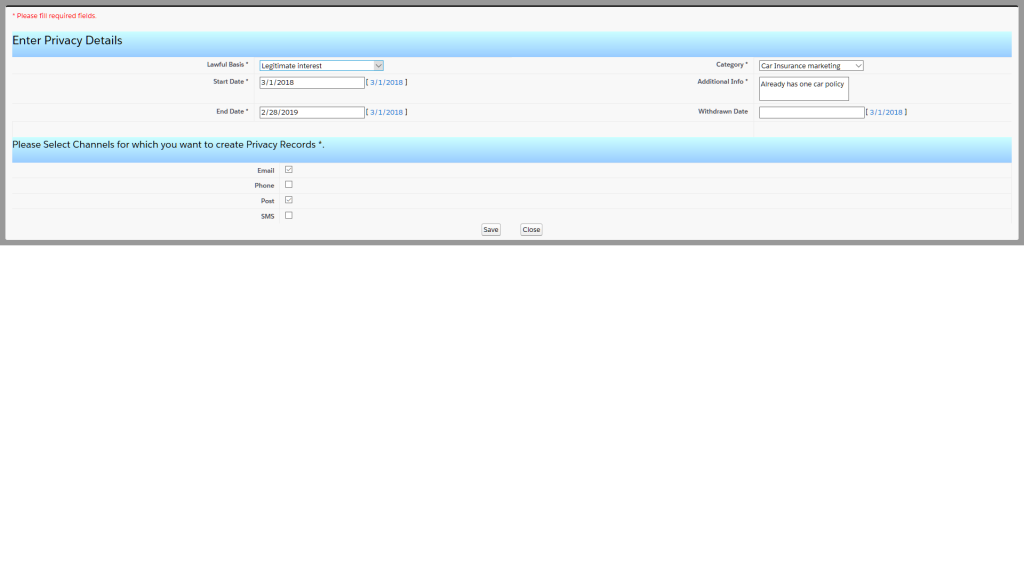Click the 3/1/2018 link beside Withdrawn Date
The image size is (1024, 576).
tap(886, 113)
